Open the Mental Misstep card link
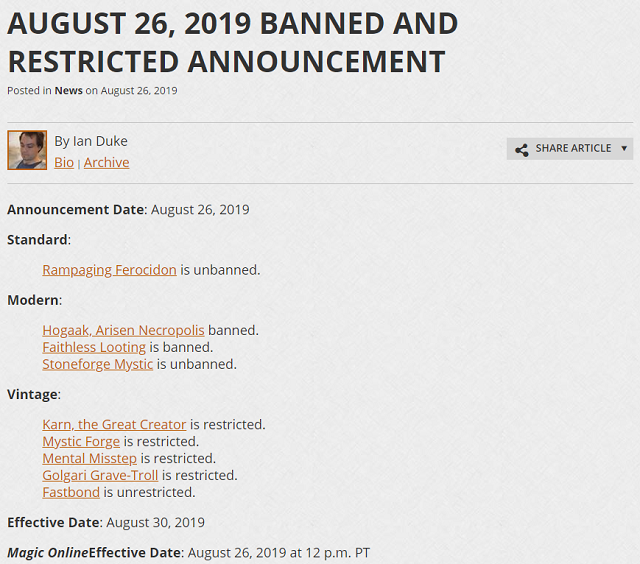This screenshot has width=640, height=564. (x=89, y=458)
